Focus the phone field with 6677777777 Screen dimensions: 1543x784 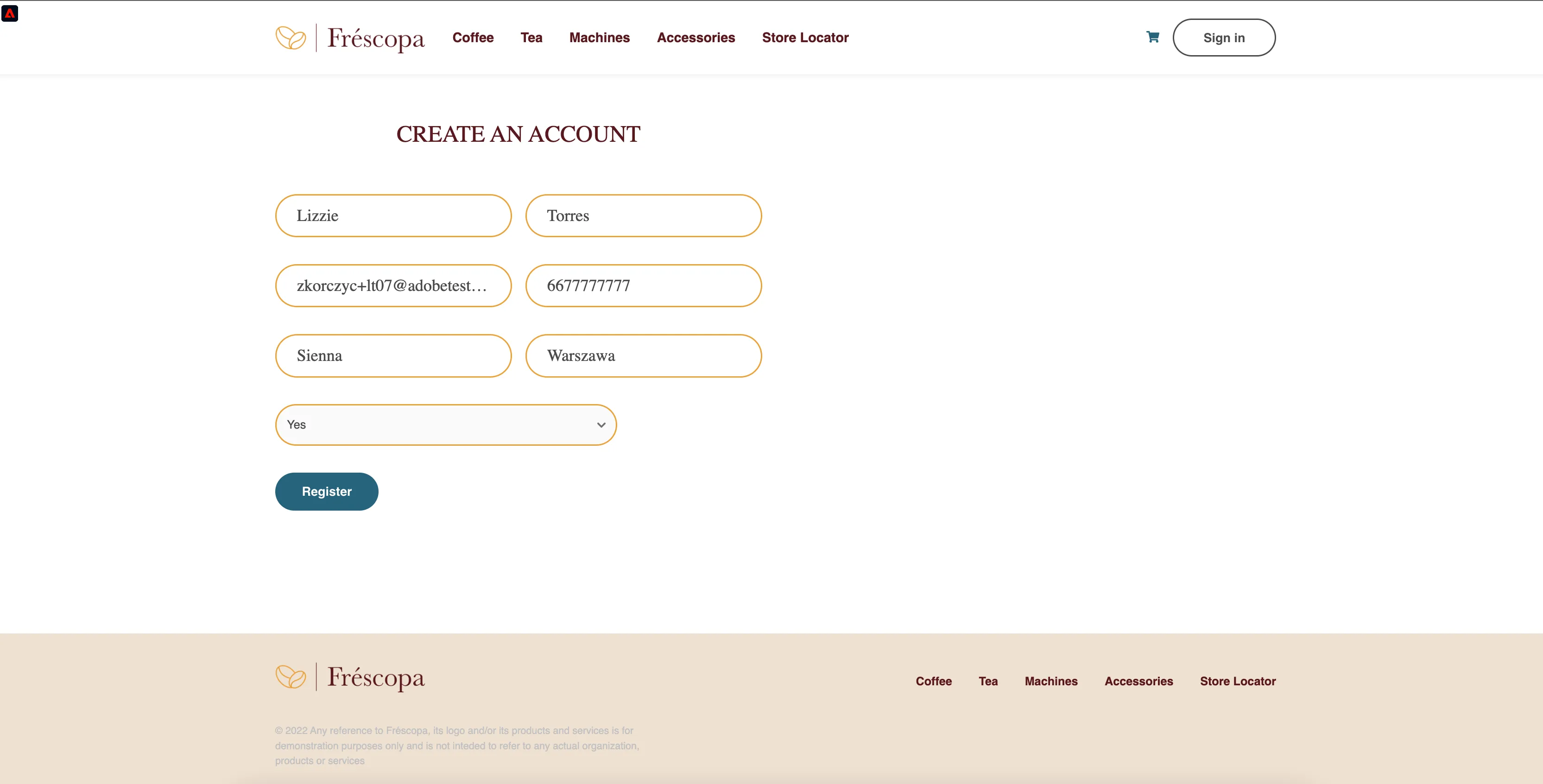643,286
